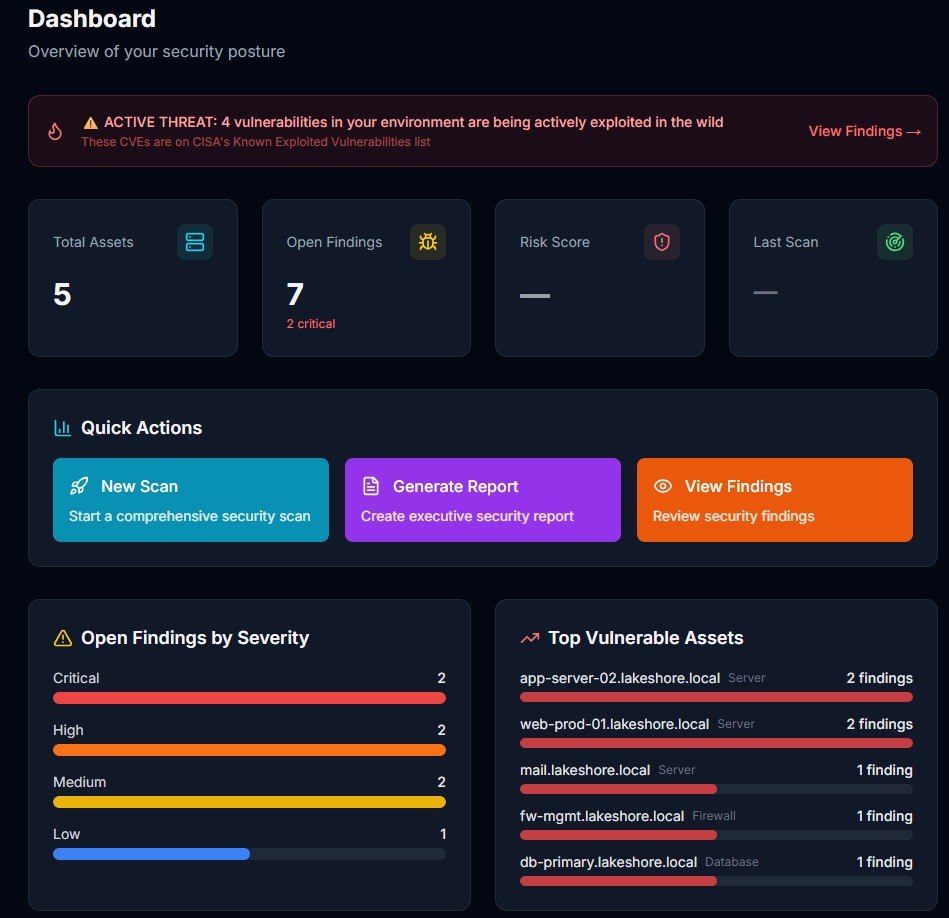Open View Findings link in threat banner

865,131
